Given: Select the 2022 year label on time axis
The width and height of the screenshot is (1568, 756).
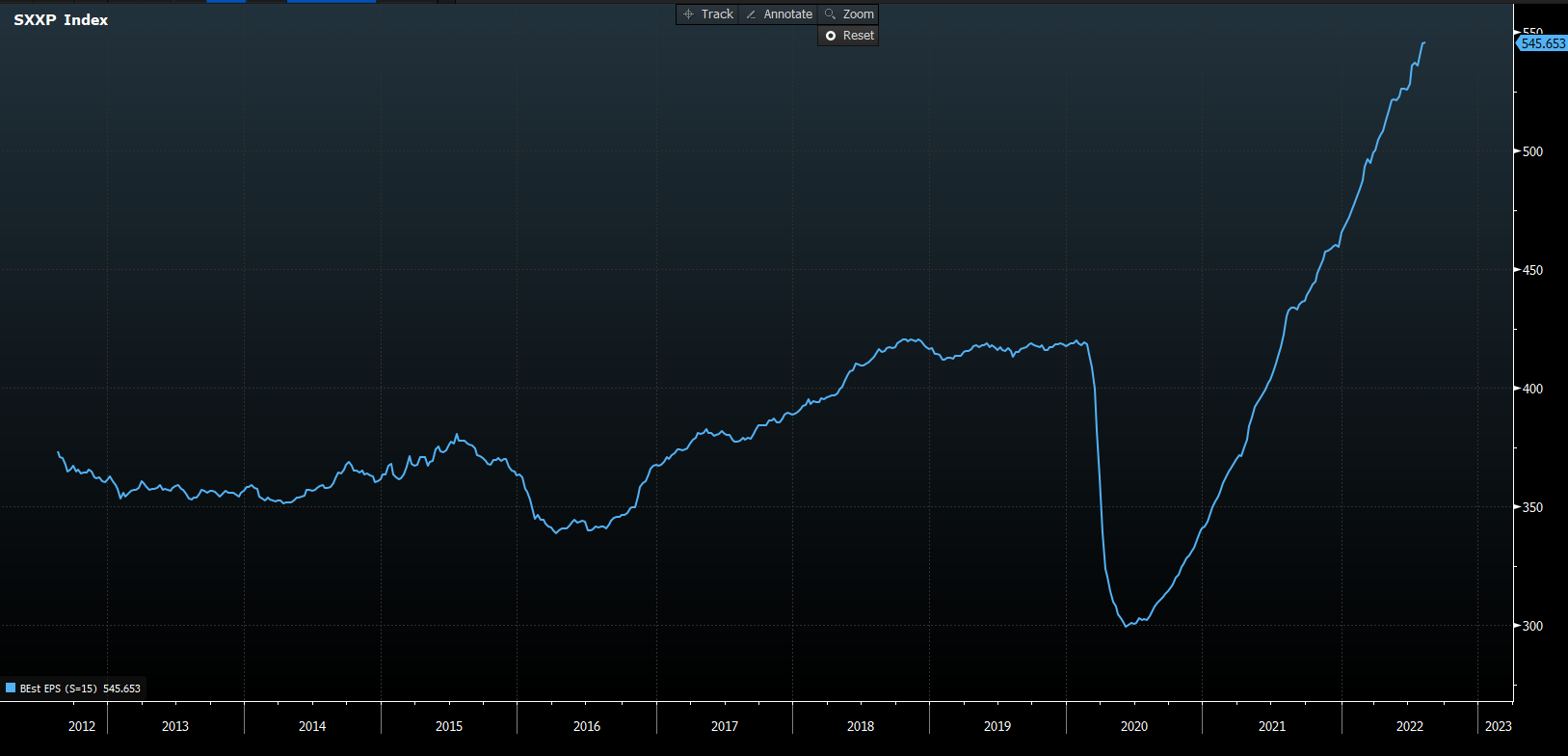Looking at the screenshot, I should (x=1410, y=726).
